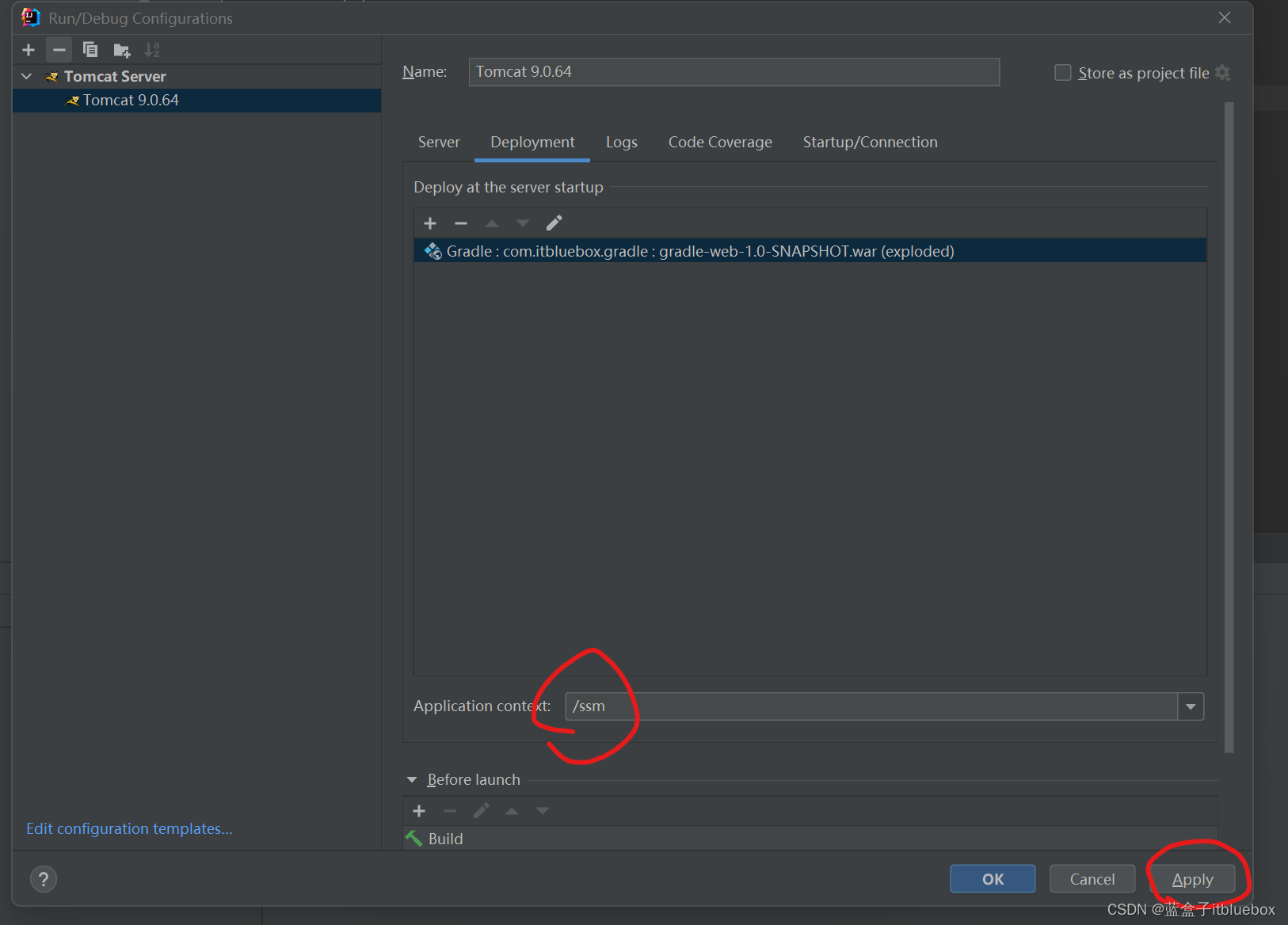
Task: Edit the Before launch task
Action: click(481, 811)
